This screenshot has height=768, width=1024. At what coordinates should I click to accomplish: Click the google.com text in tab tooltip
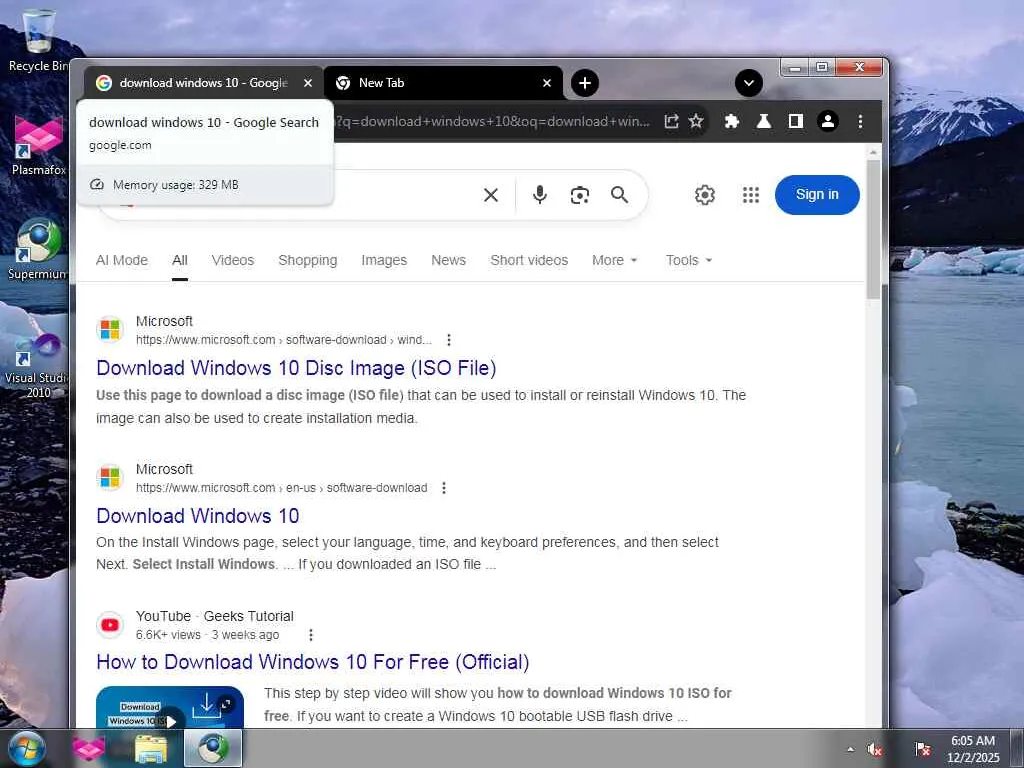point(120,145)
